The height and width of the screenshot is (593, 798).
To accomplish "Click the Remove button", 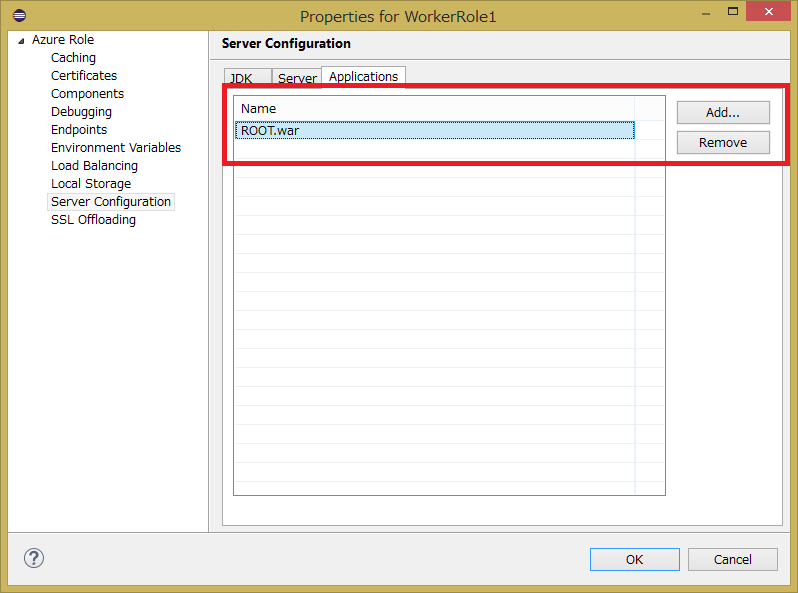I will (723, 143).
